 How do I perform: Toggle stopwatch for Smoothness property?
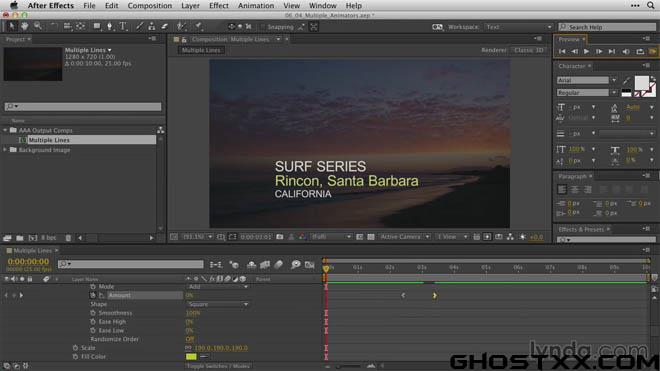(x=93, y=313)
